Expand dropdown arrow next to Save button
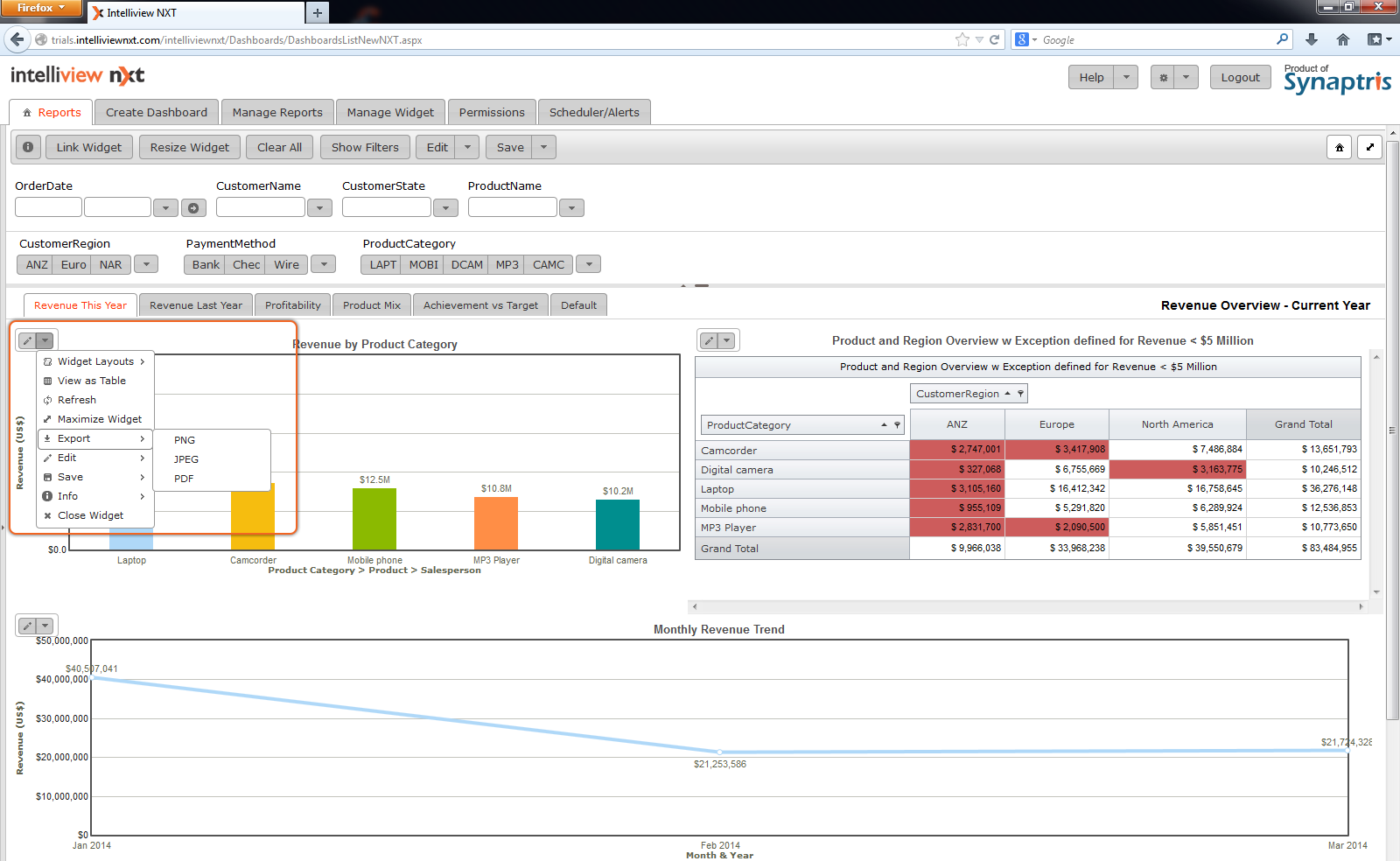This screenshot has width=1400, height=861. (x=543, y=147)
